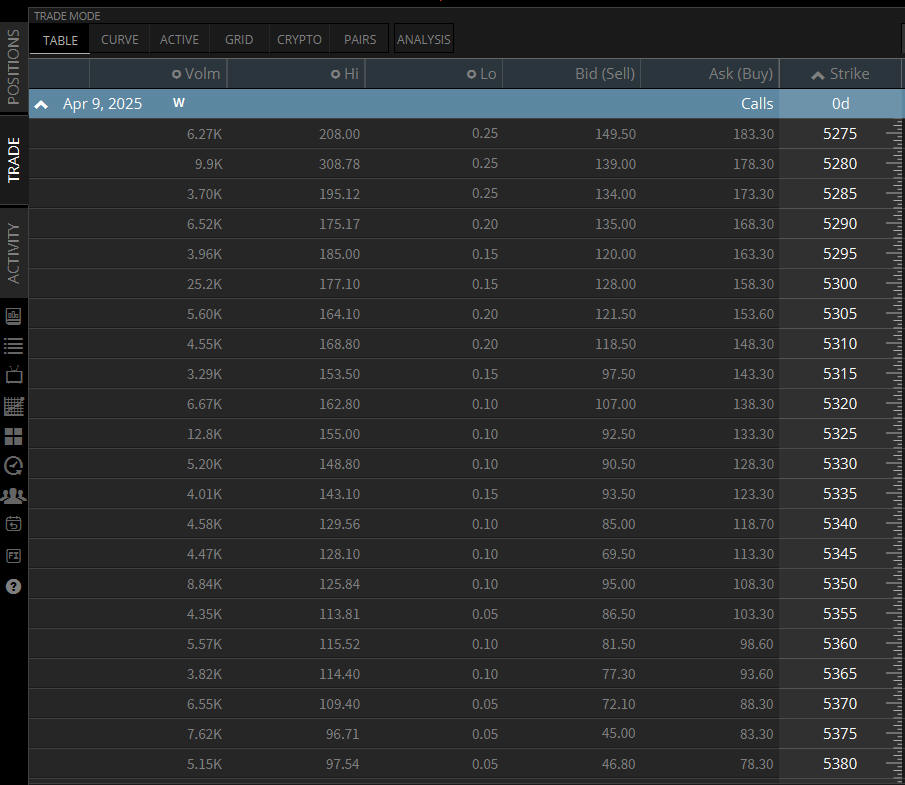
Task: Sort by the Strike column header
Action: pos(840,74)
